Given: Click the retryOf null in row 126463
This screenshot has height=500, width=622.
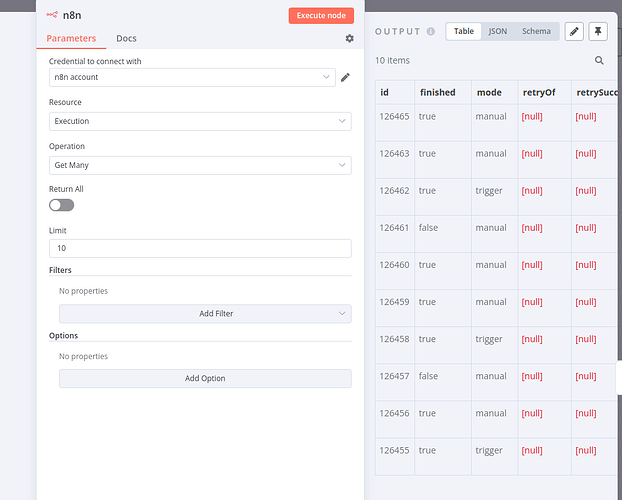Looking at the screenshot, I should (532, 154).
